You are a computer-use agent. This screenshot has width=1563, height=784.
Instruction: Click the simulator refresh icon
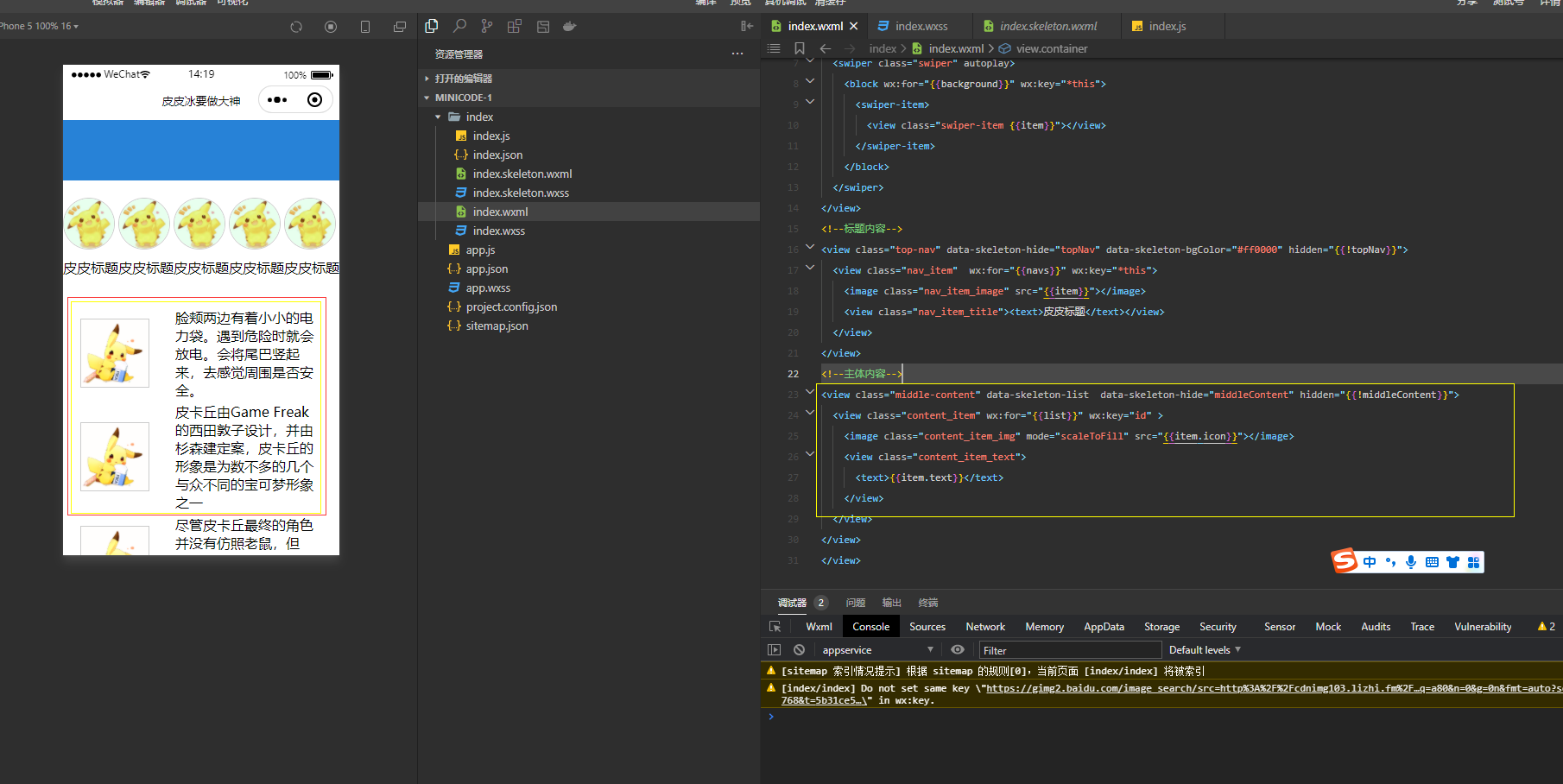click(296, 27)
